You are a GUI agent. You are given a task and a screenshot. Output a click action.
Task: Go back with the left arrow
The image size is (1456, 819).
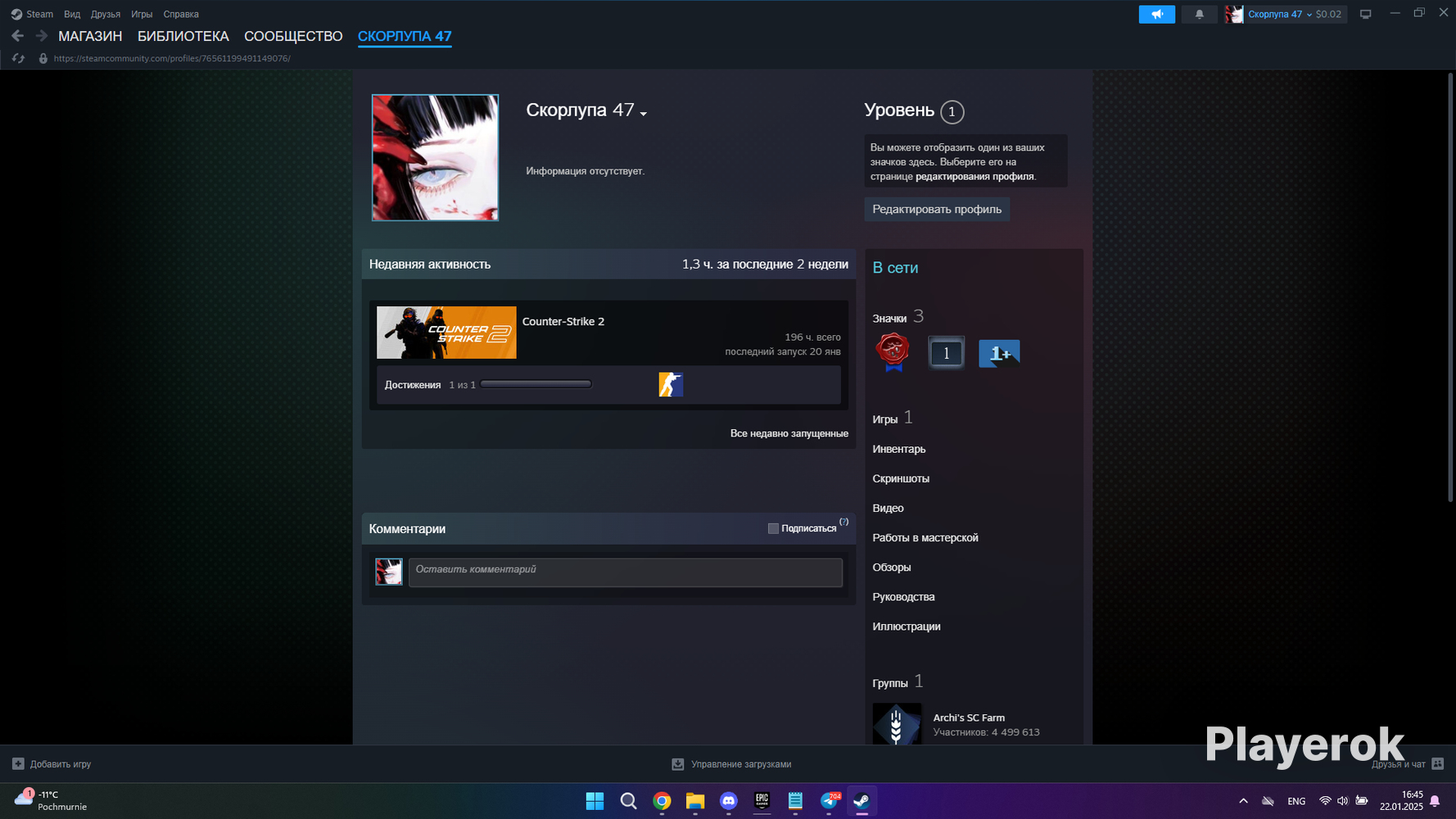17,36
